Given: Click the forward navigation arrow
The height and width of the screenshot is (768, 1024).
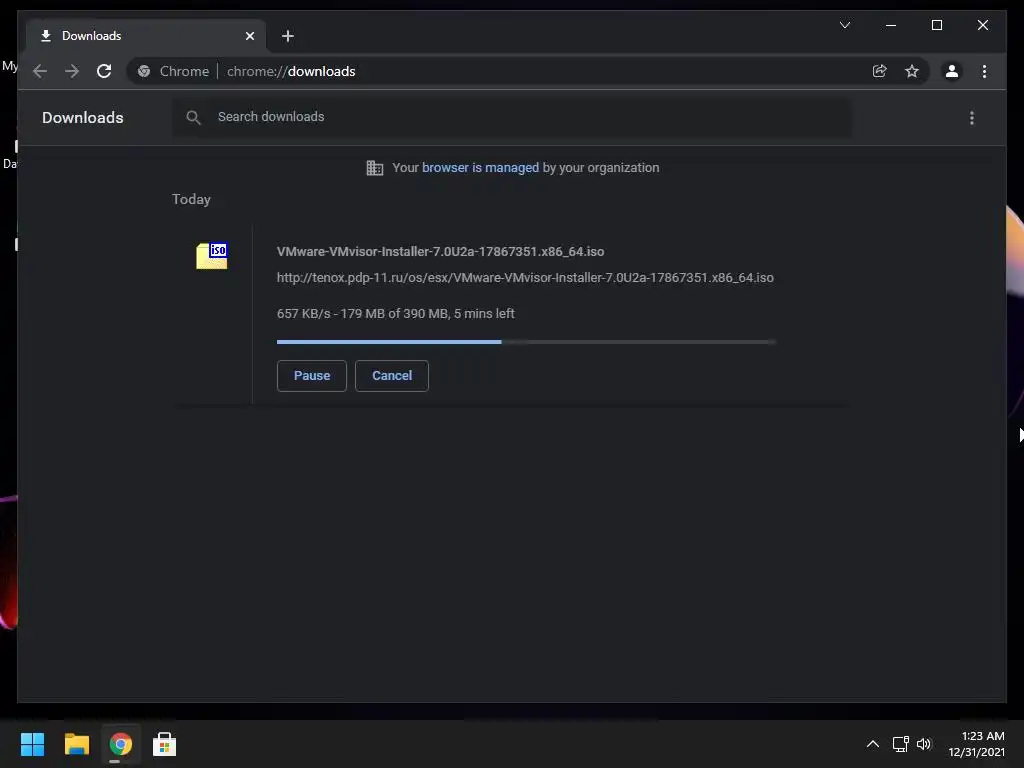Looking at the screenshot, I should [72, 71].
